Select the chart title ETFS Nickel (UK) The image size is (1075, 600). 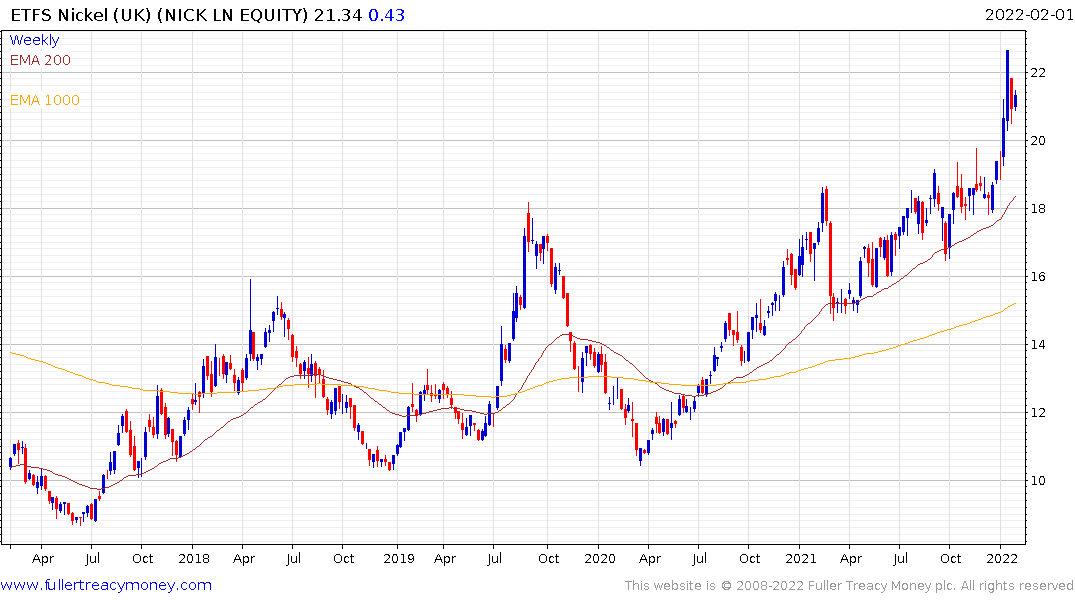81,15
